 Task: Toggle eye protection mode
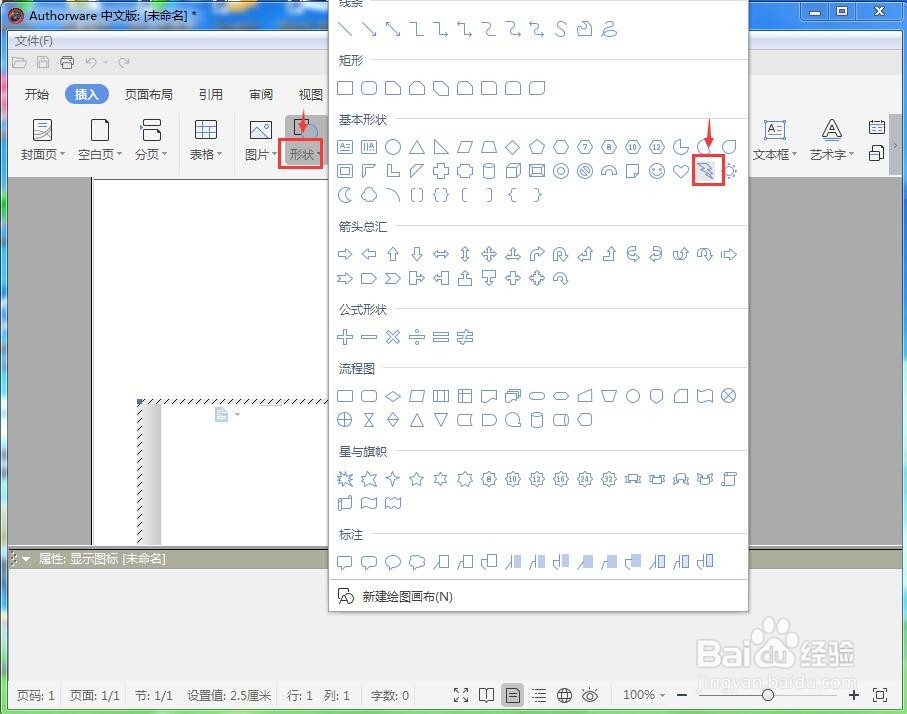590,694
